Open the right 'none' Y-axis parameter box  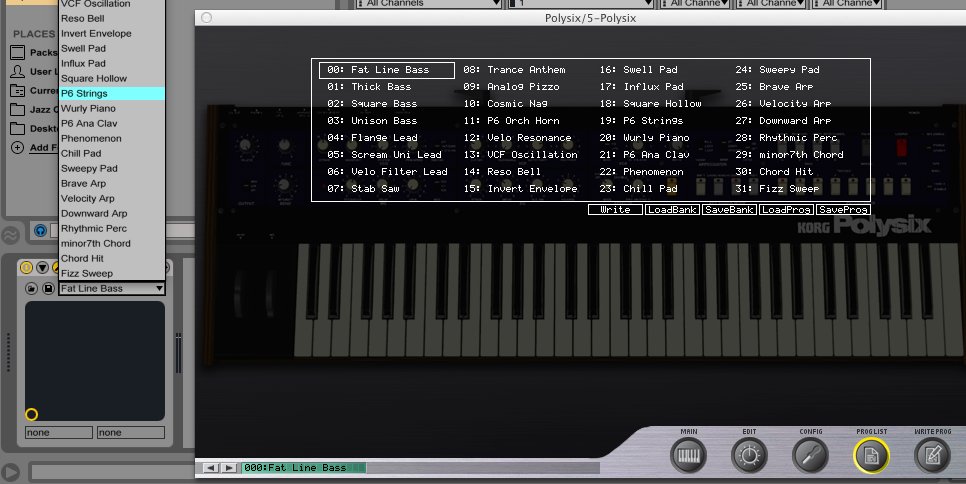pyautogui.click(x=131, y=433)
